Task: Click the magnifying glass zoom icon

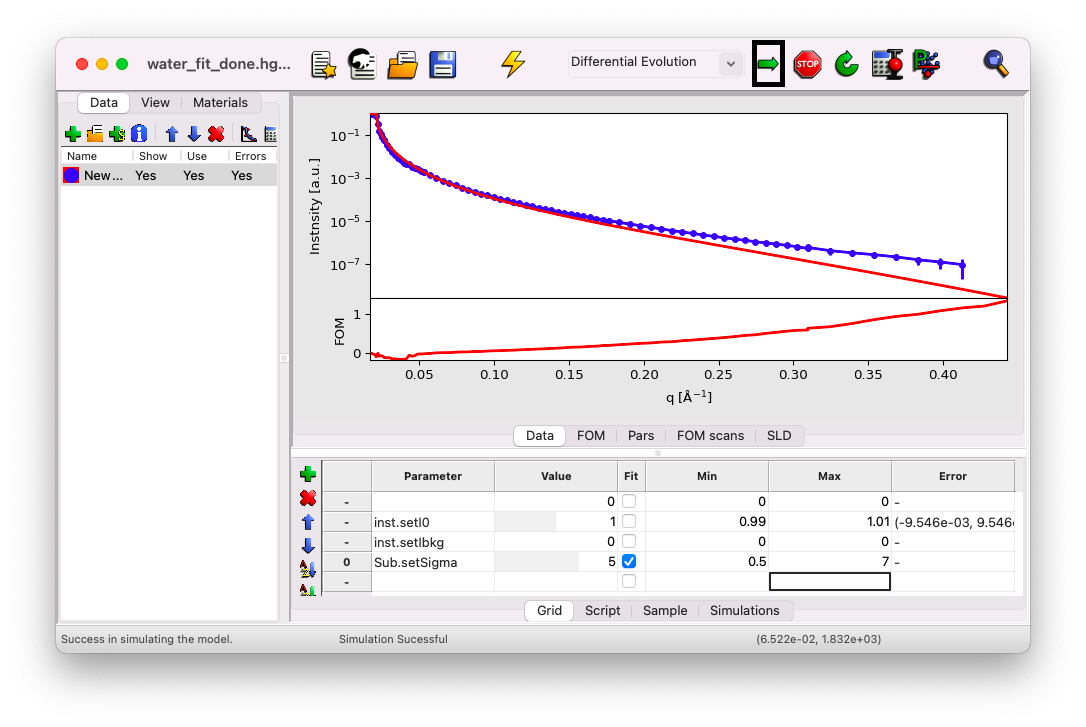Action: click(x=995, y=64)
